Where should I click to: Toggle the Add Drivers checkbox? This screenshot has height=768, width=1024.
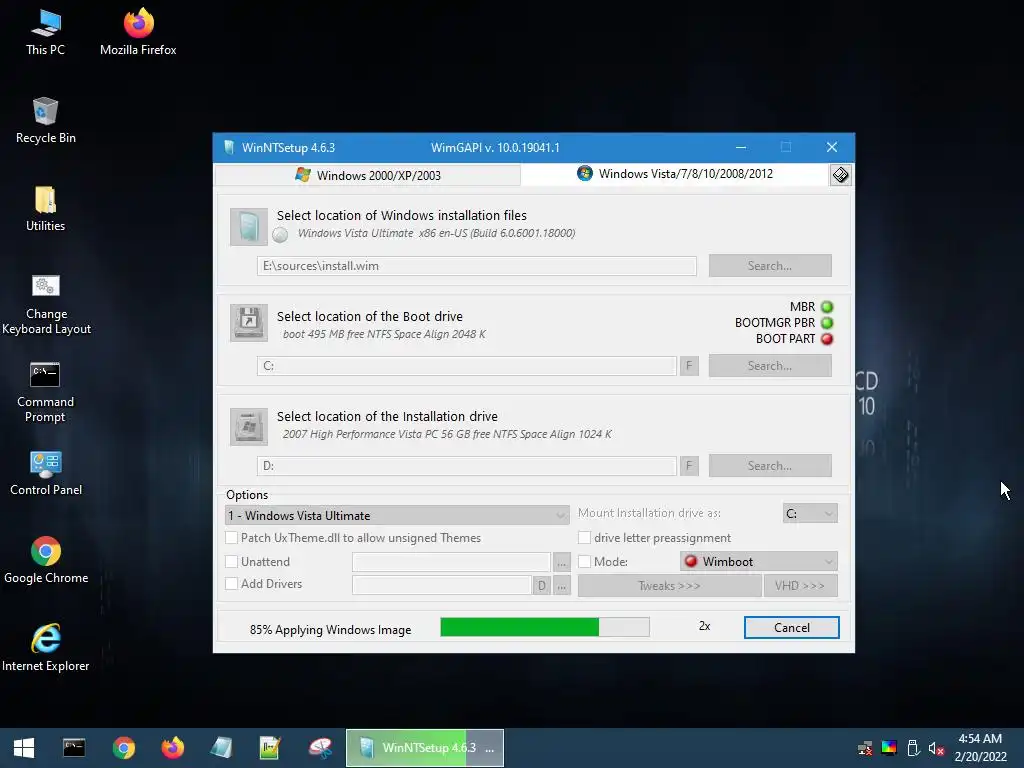pos(231,584)
